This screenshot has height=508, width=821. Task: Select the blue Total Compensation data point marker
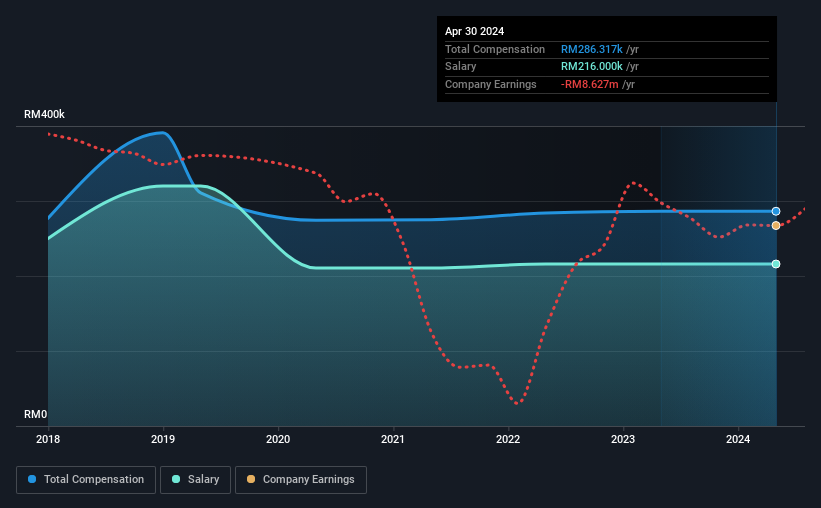point(776,211)
